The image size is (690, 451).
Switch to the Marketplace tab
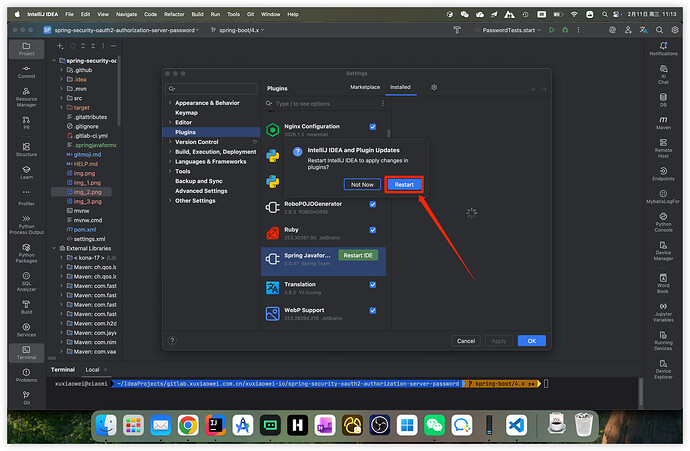364,88
